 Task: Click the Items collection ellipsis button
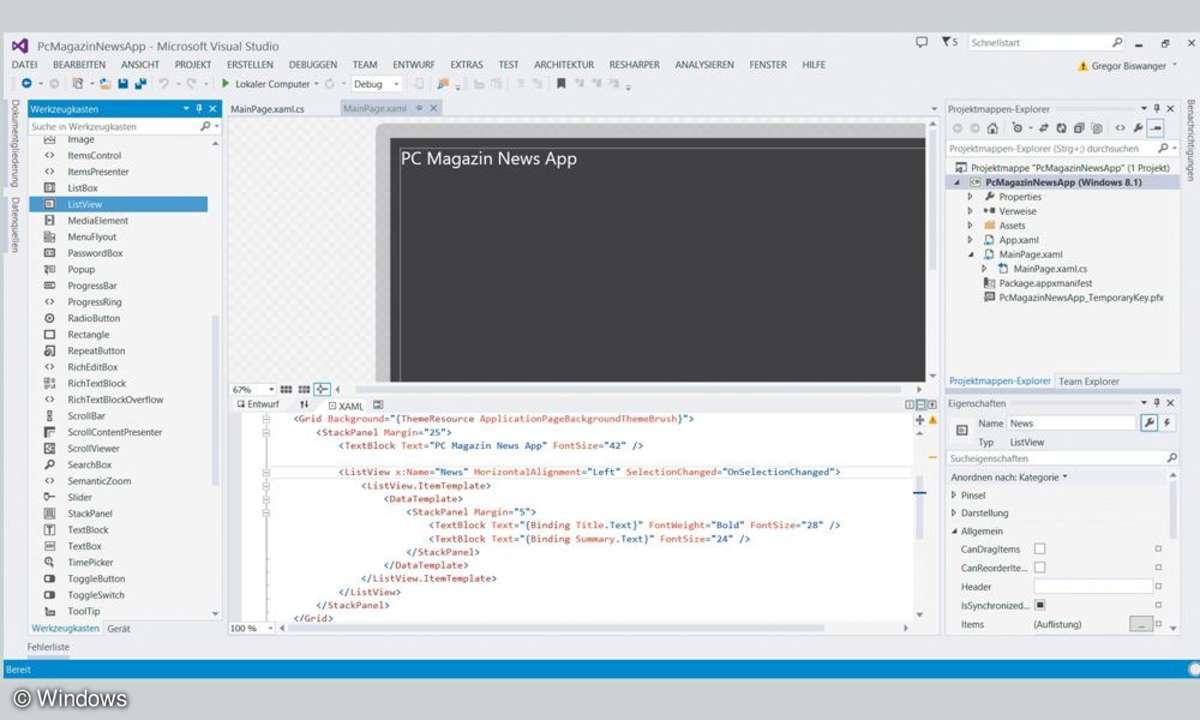point(1141,625)
